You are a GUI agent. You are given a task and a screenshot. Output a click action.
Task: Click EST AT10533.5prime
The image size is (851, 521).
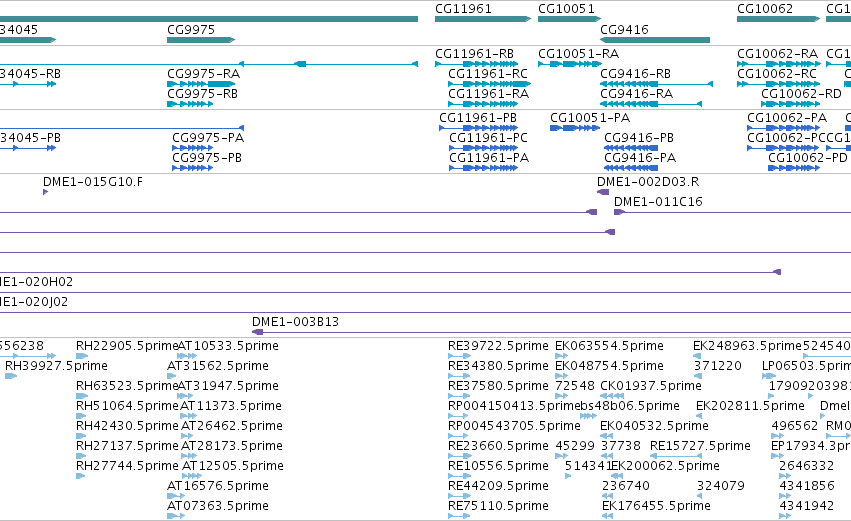pyautogui.click(x=187, y=356)
